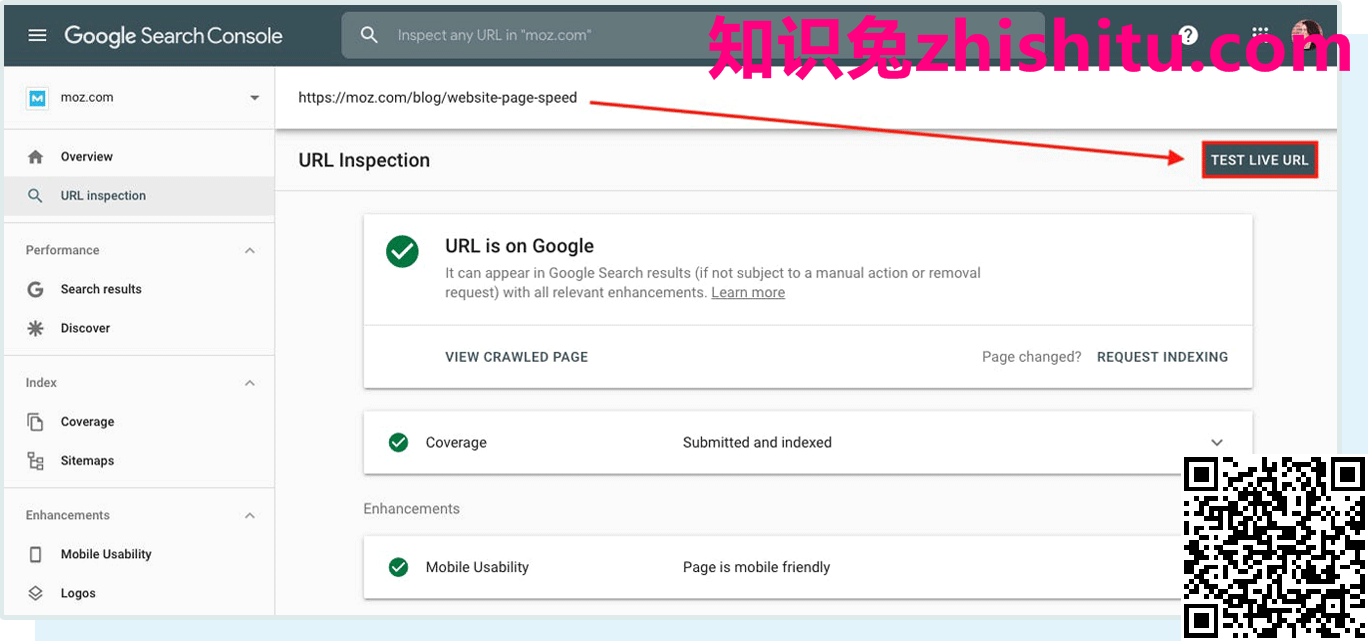Click the Sitemaps tree icon
Viewport: 1368px width, 641px height.
(x=36, y=461)
